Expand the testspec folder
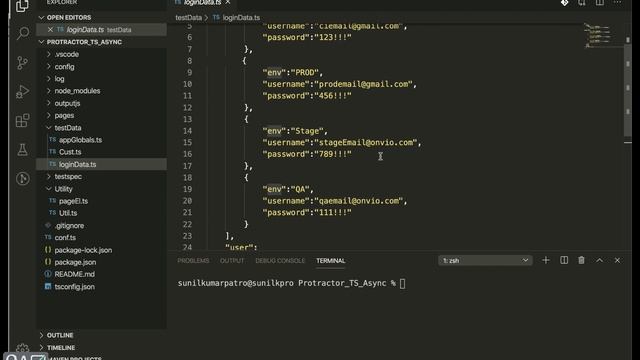This screenshot has height=360, width=640. 68,177
